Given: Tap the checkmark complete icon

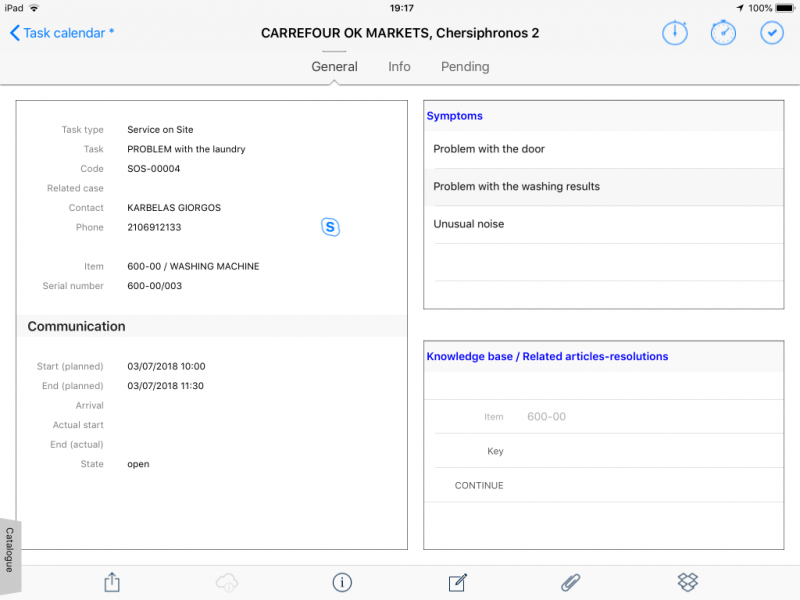Looking at the screenshot, I should pos(771,33).
